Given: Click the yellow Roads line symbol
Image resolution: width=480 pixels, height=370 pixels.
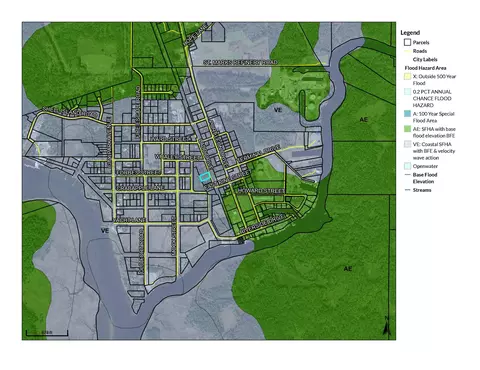Looking at the screenshot, I should pyautogui.click(x=407, y=51).
